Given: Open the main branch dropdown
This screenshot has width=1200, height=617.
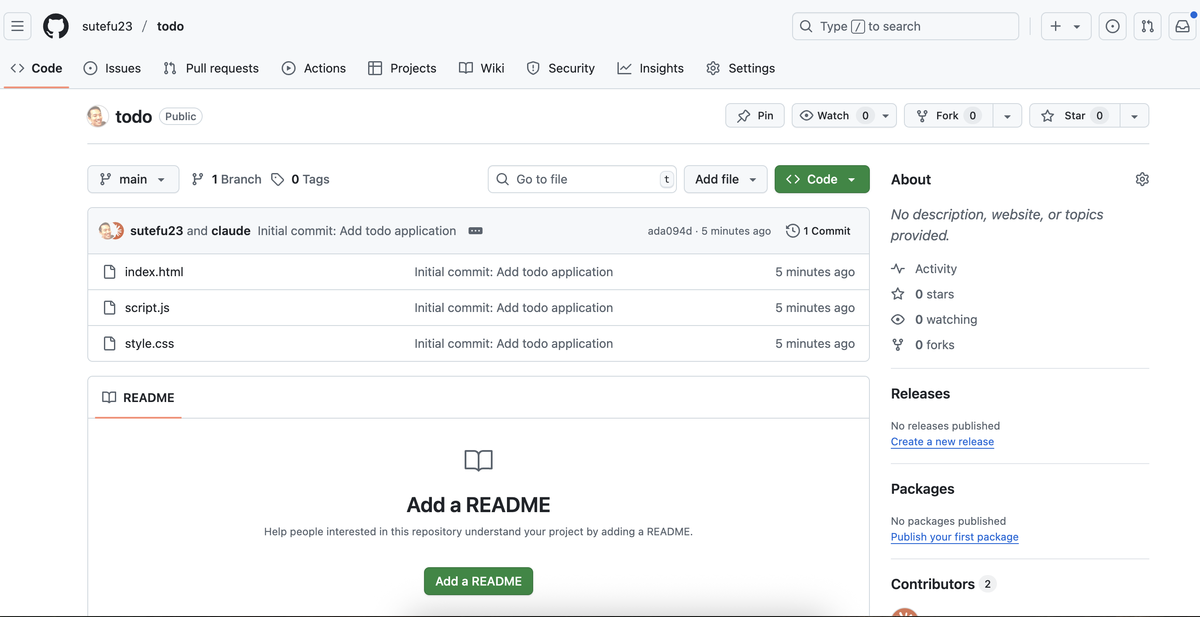Looking at the screenshot, I should [x=133, y=179].
